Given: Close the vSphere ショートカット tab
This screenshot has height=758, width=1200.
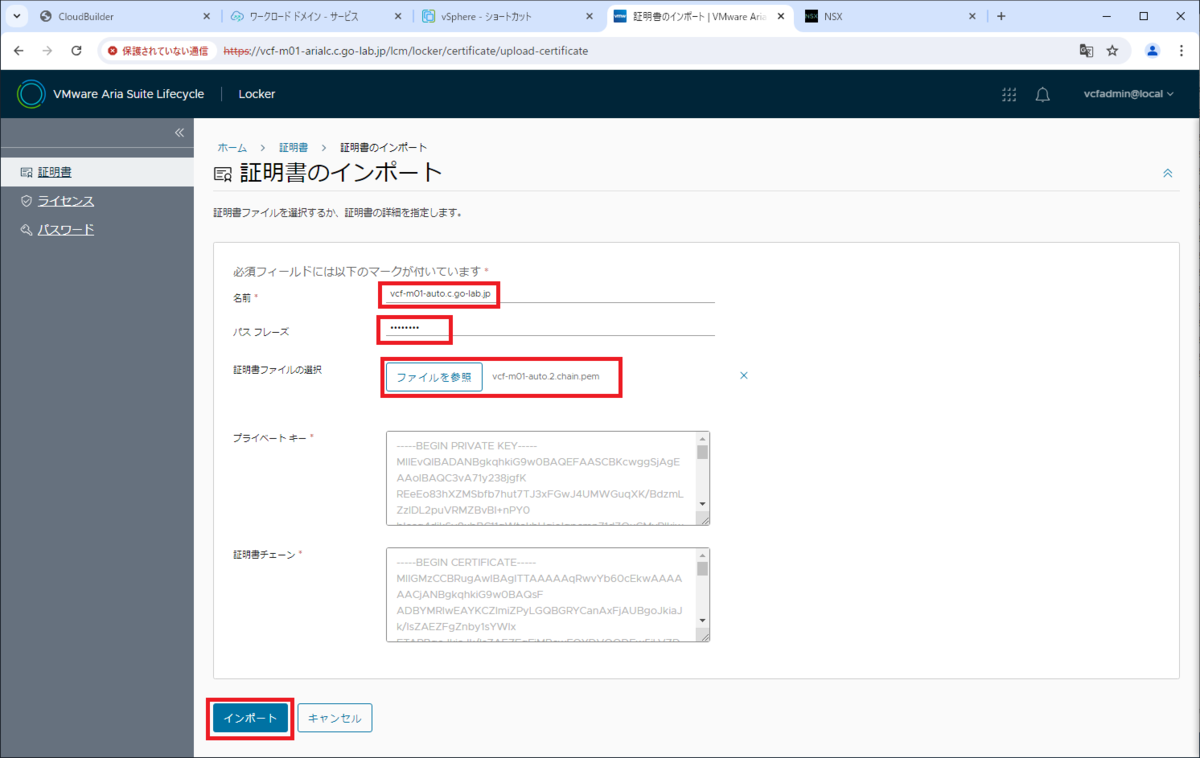Looking at the screenshot, I should click(x=589, y=16).
